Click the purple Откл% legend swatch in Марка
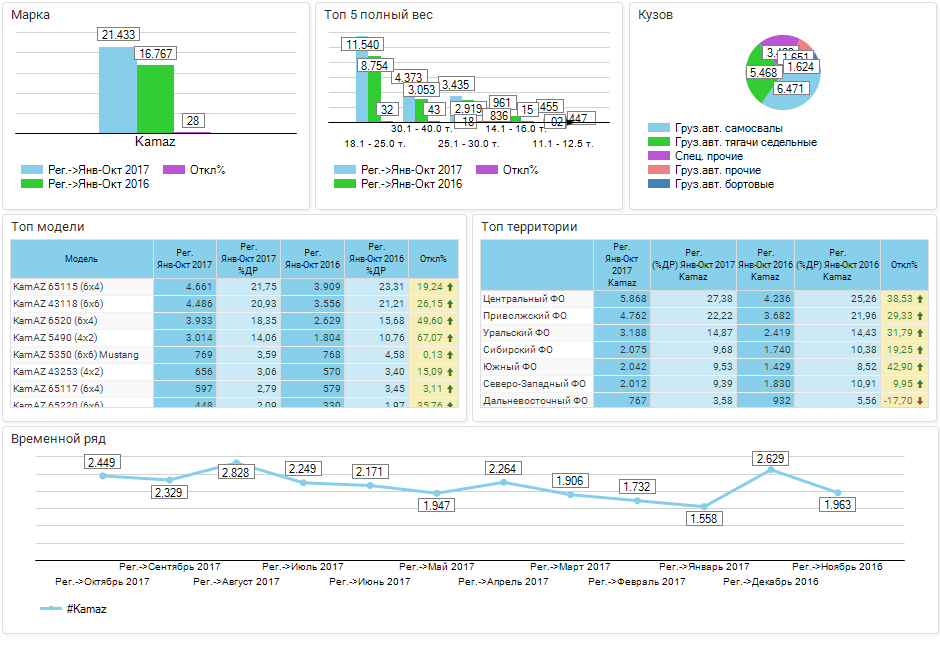This screenshot has height=664, width=940. point(174,170)
